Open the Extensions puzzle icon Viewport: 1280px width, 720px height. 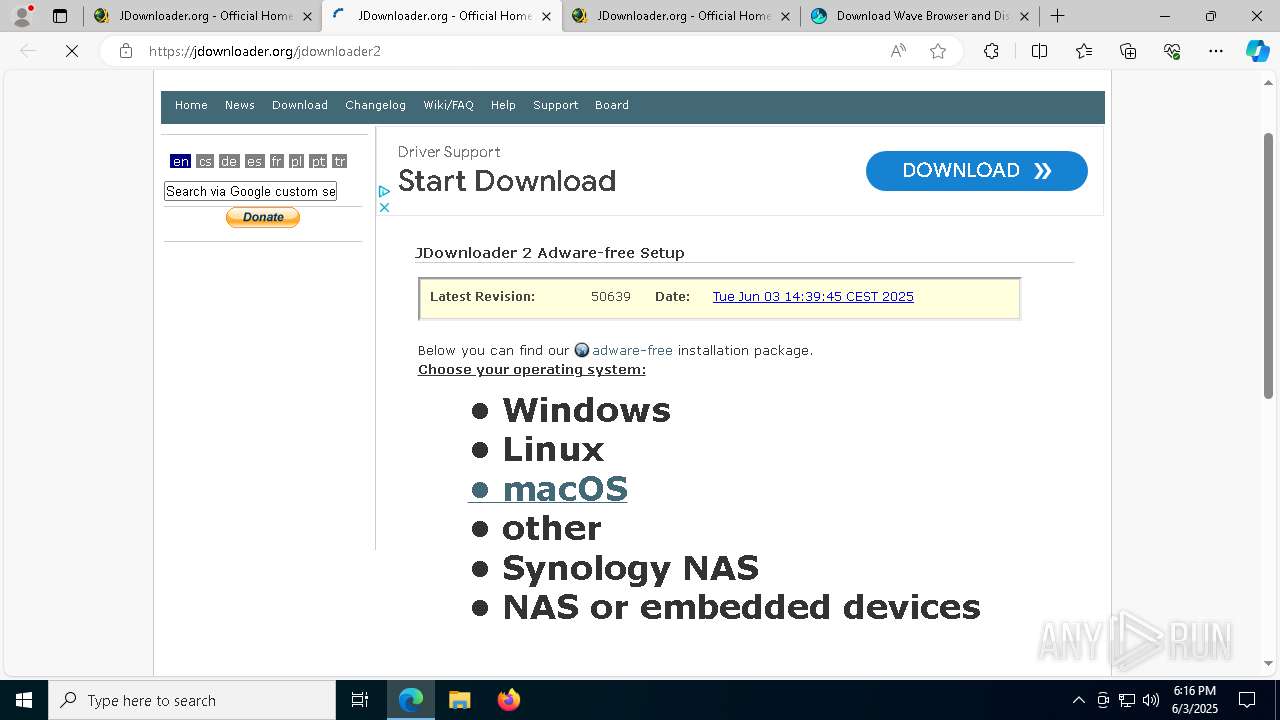pyautogui.click(x=991, y=51)
